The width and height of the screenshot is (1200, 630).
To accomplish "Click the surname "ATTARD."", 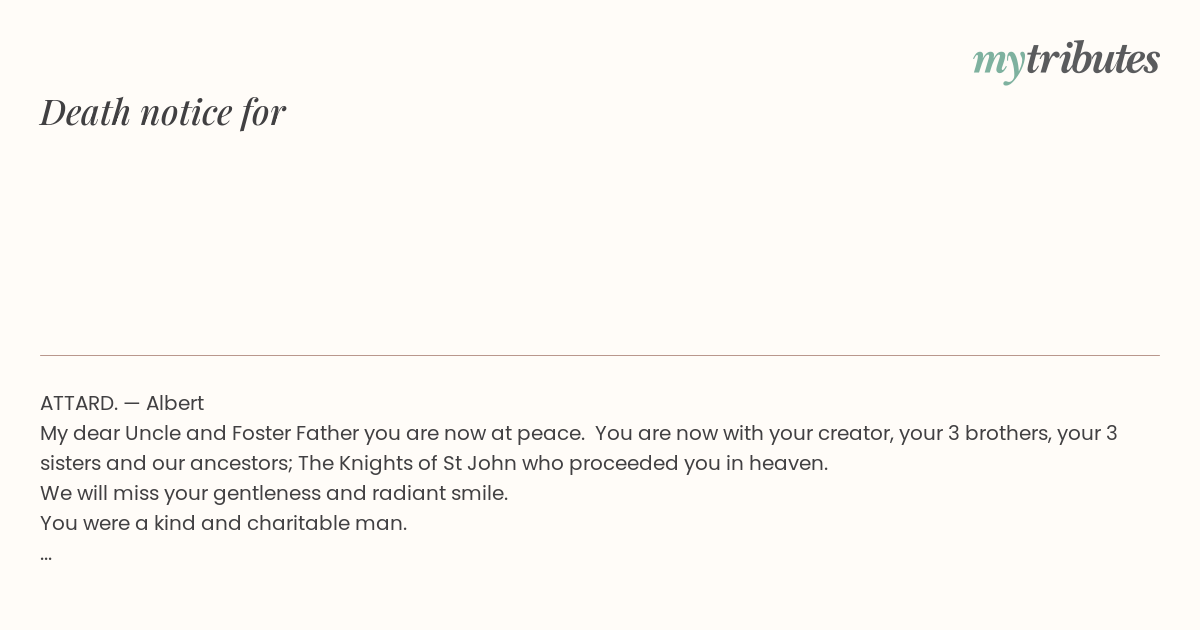I will [79, 403].
